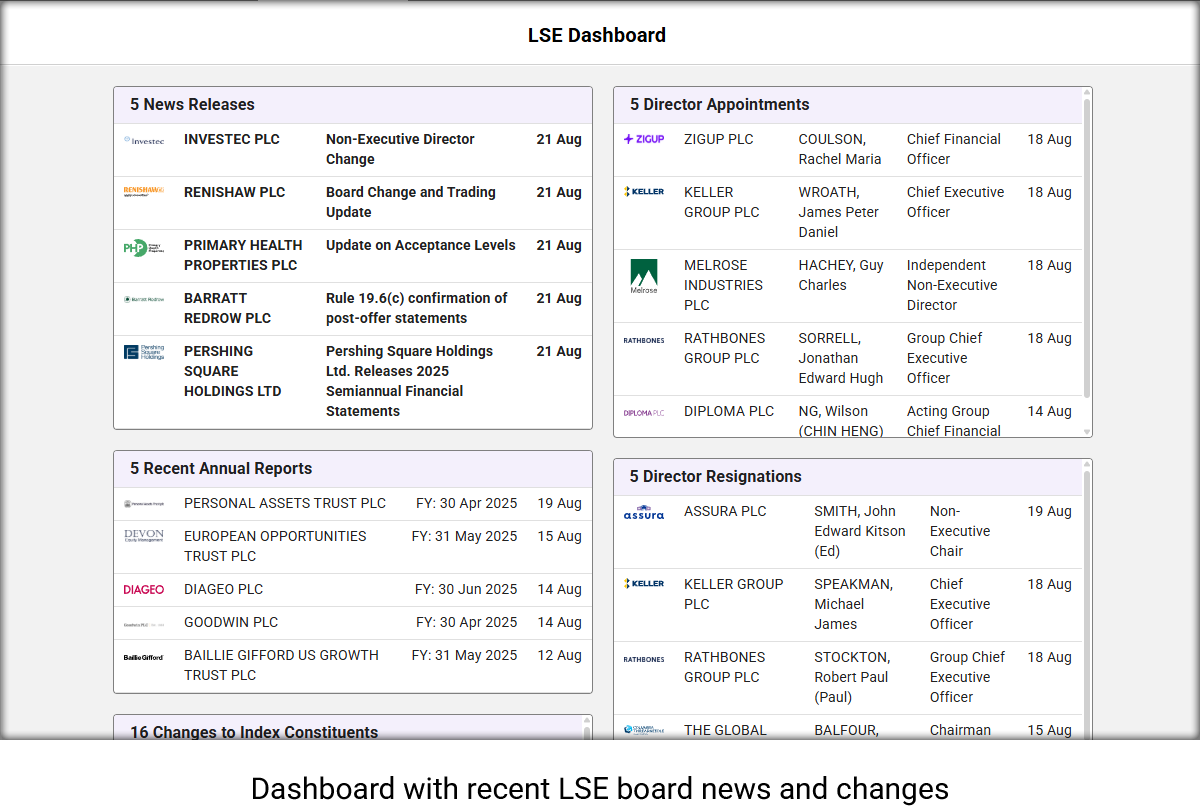Click the Rathbones logo in Director Resignations

click(644, 659)
